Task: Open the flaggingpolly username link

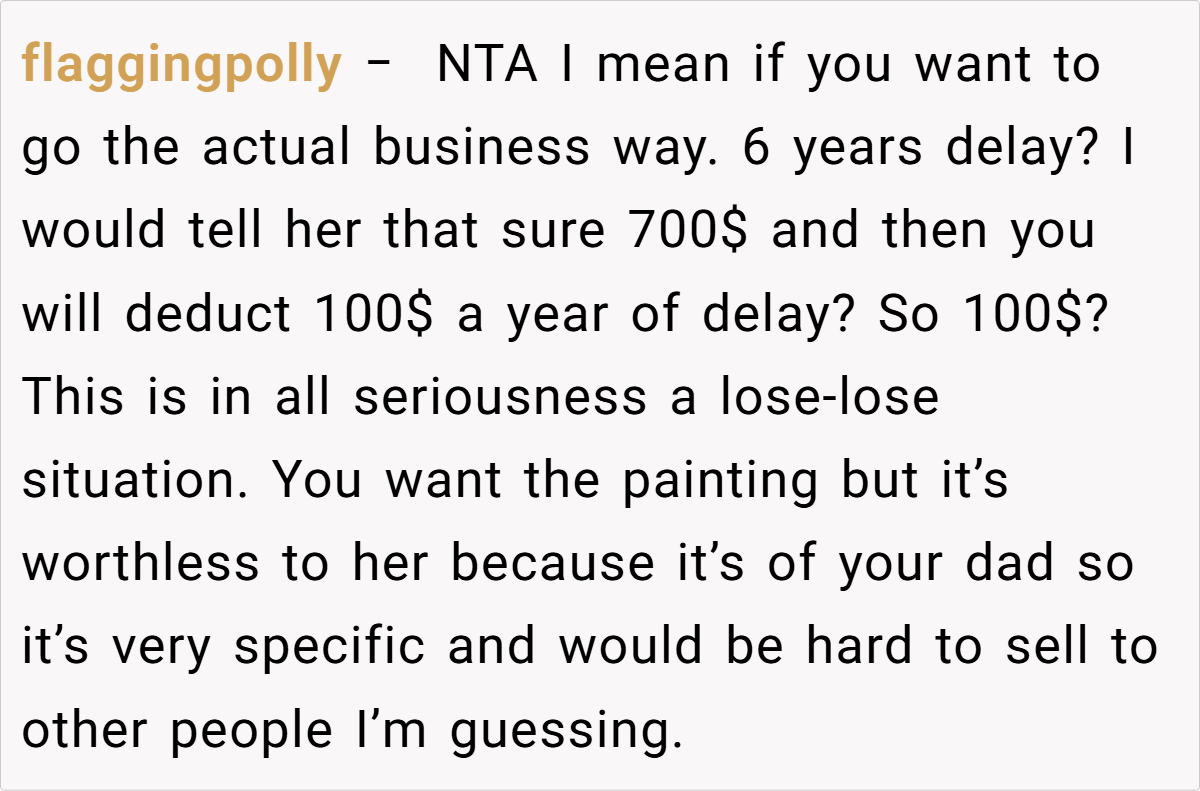Action: coord(181,66)
